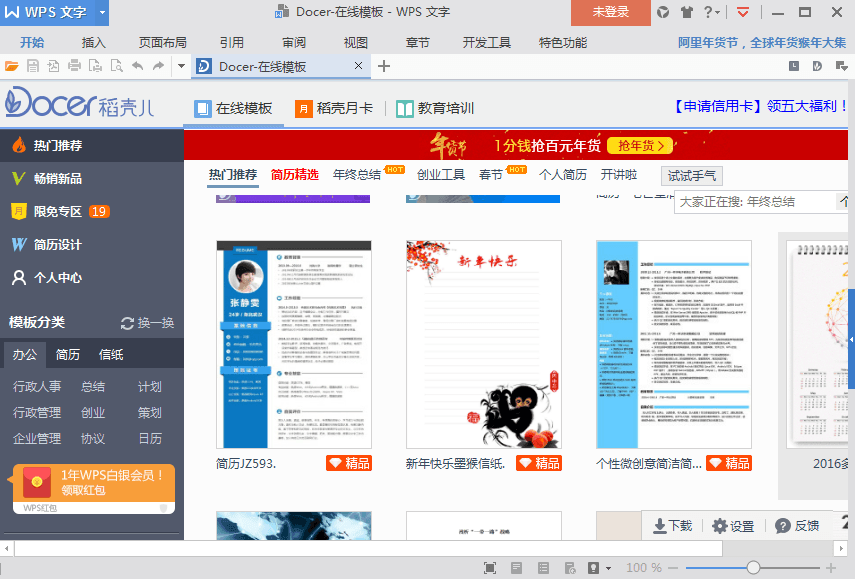The image size is (855, 579).
Task: Open a new tab with the plus button
Action: point(384,67)
